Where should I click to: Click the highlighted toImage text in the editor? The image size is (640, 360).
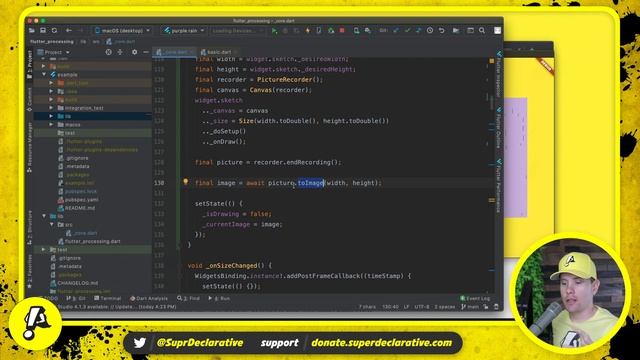[311, 183]
